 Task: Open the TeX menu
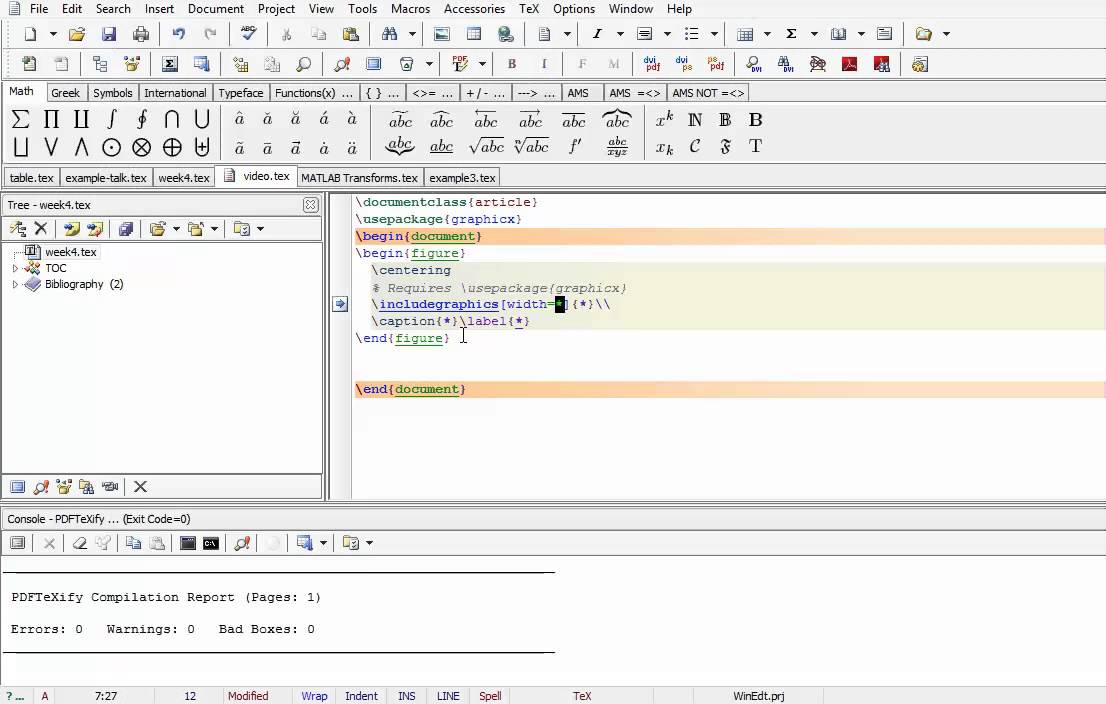tap(529, 8)
